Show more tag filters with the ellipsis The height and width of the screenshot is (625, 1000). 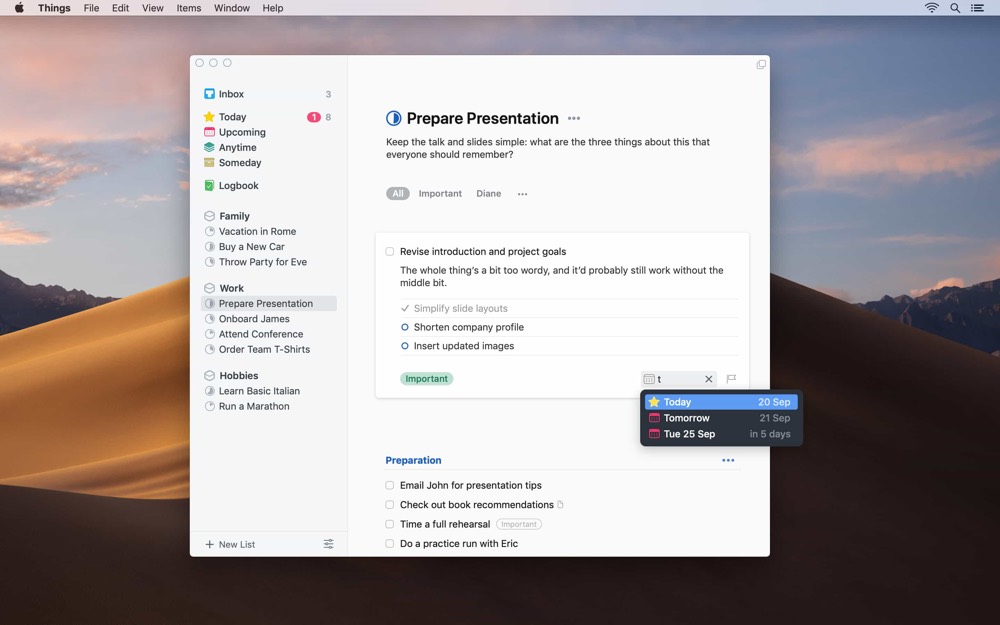(x=522, y=194)
